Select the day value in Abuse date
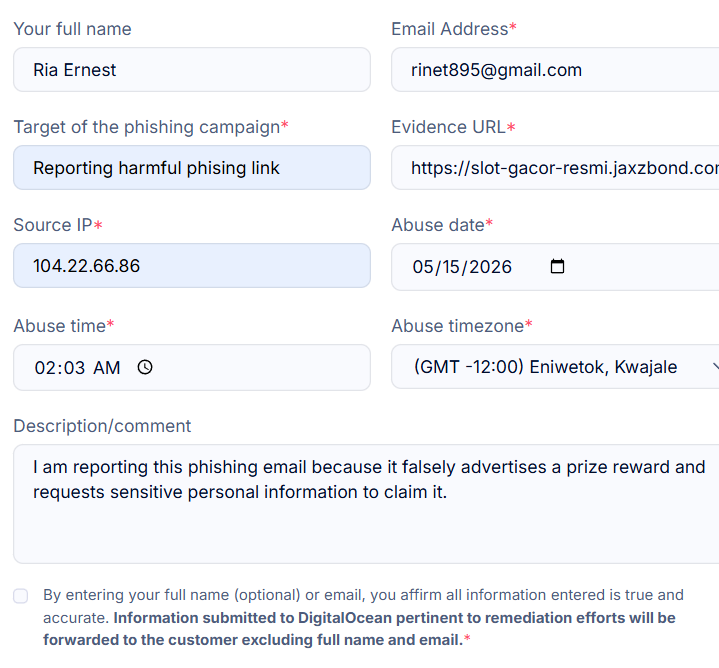 pyautogui.click(x=449, y=267)
